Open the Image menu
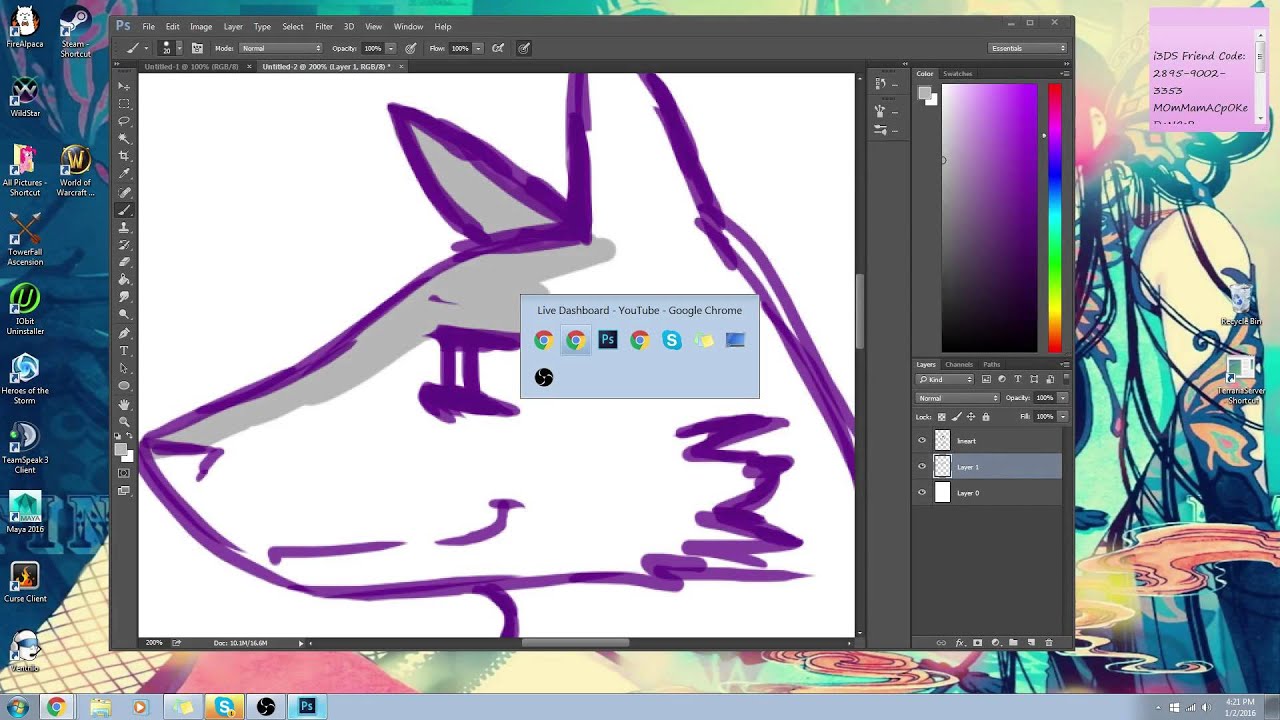Image resolution: width=1280 pixels, height=720 pixels. tap(201, 27)
